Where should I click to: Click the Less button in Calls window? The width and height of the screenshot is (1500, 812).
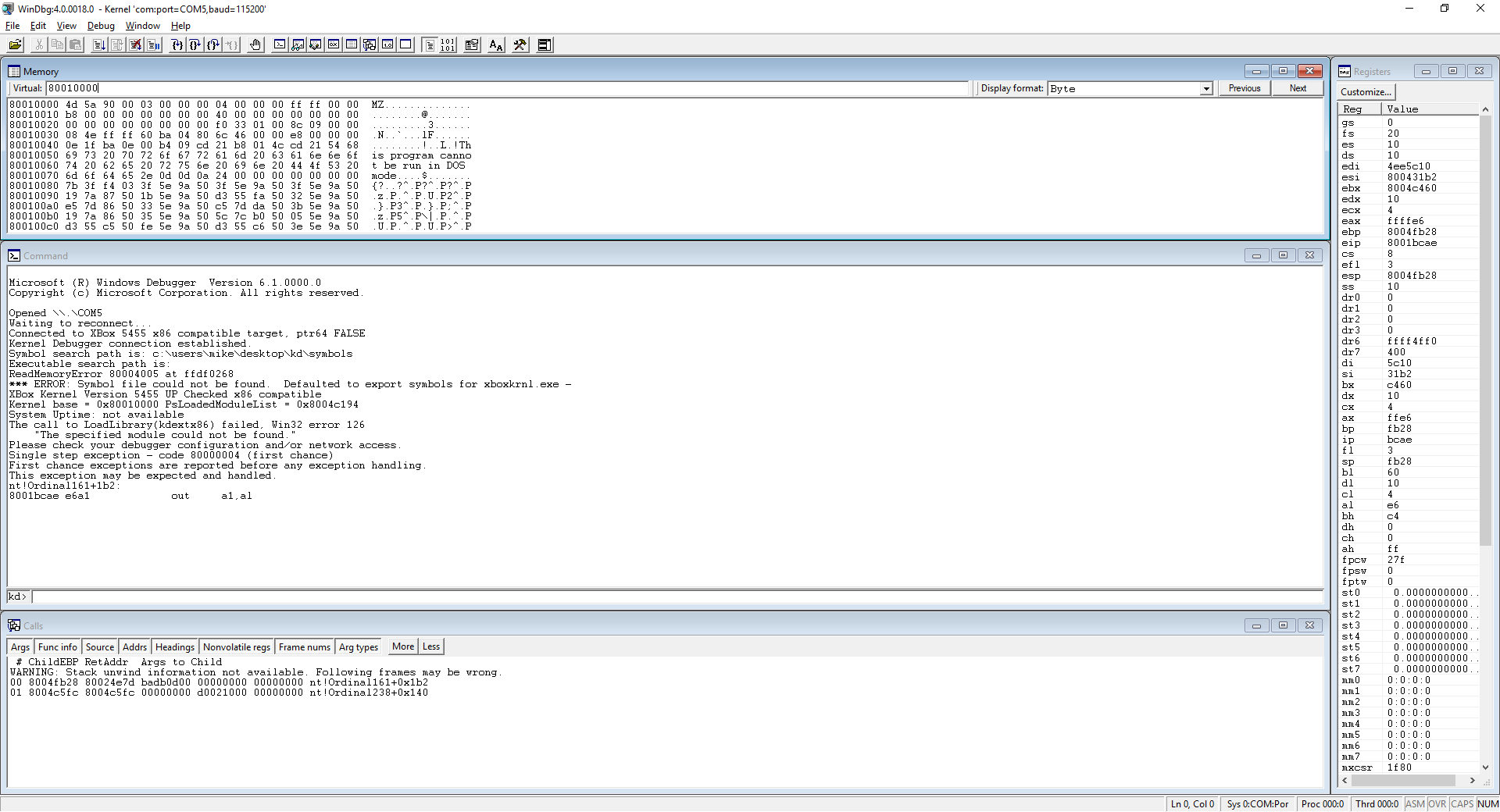click(431, 646)
